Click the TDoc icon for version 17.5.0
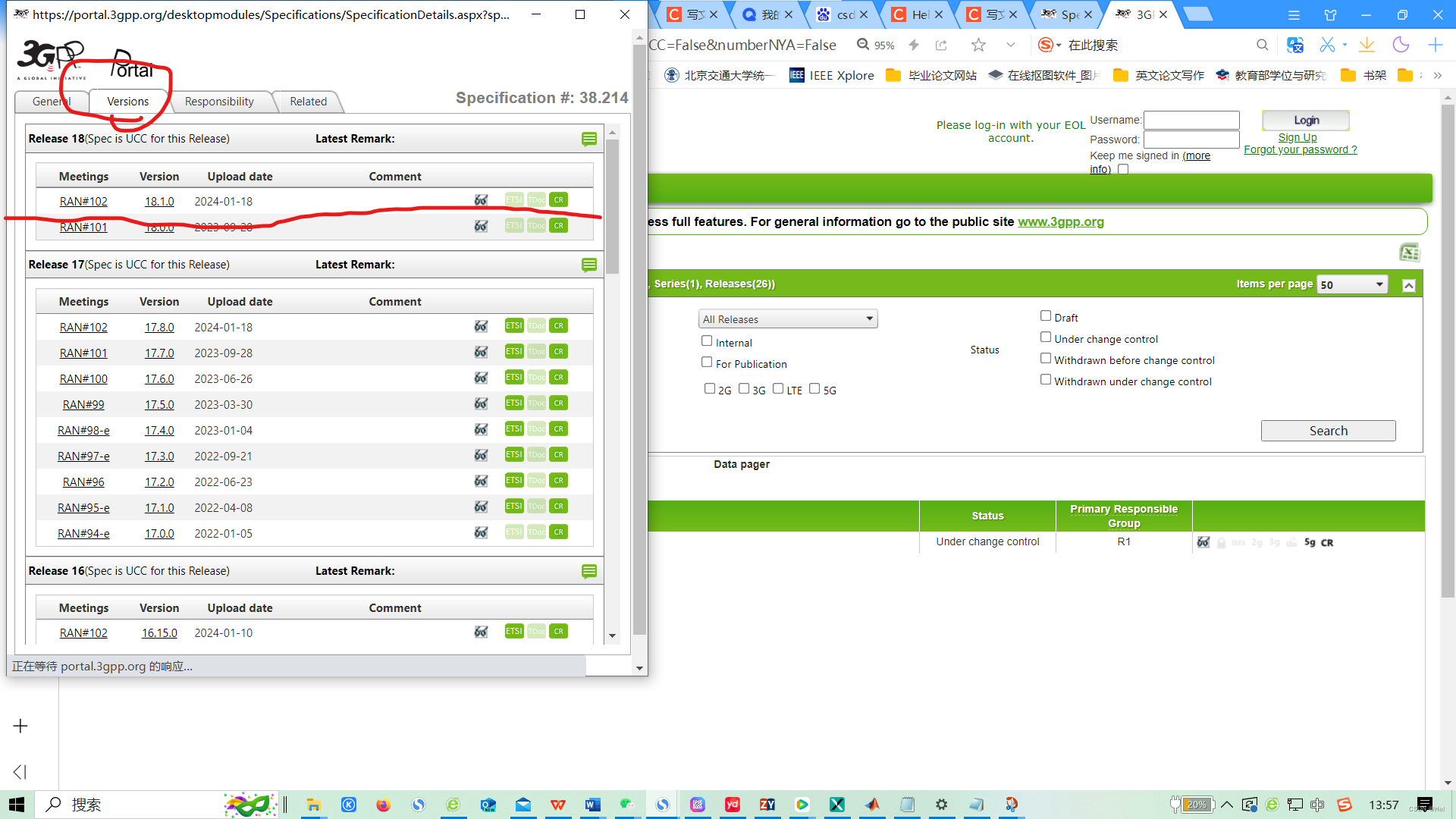1456x819 pixels. click(536, 403)
